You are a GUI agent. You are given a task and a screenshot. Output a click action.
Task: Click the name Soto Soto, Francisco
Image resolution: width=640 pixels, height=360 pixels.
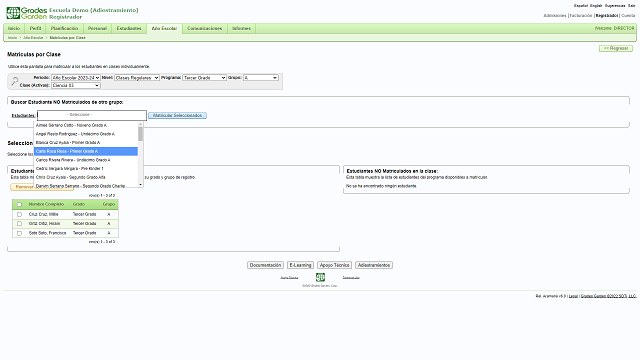coord(47,233)
